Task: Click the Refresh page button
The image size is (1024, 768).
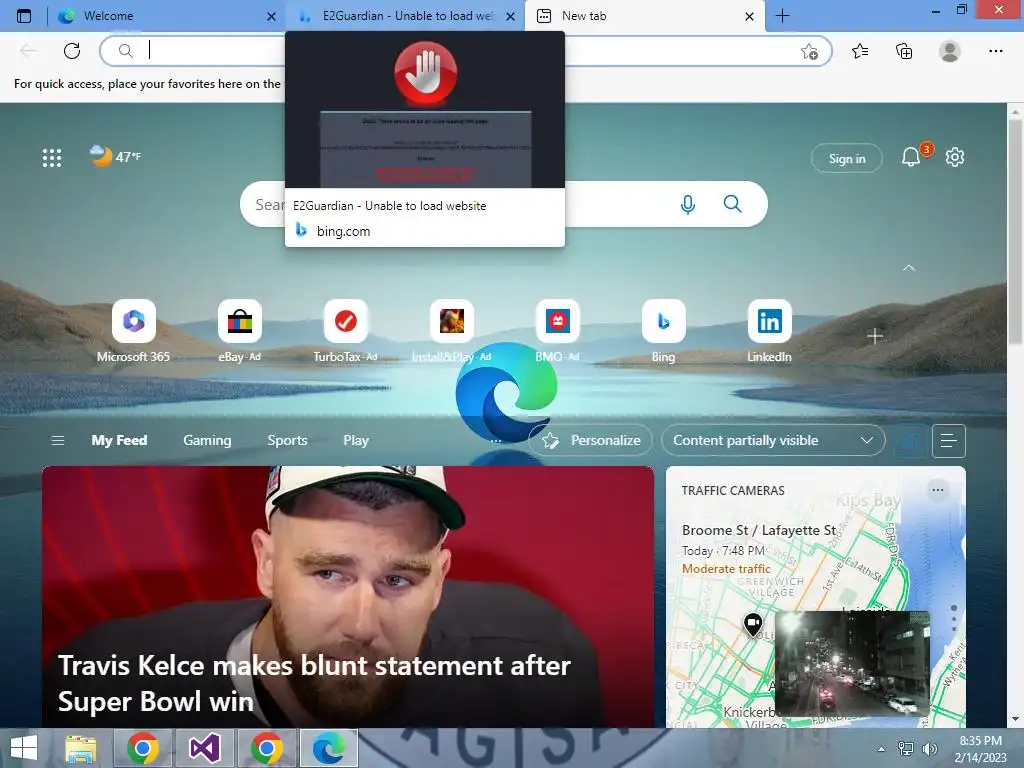Action: pyautogui.click(x=72, y=50)
